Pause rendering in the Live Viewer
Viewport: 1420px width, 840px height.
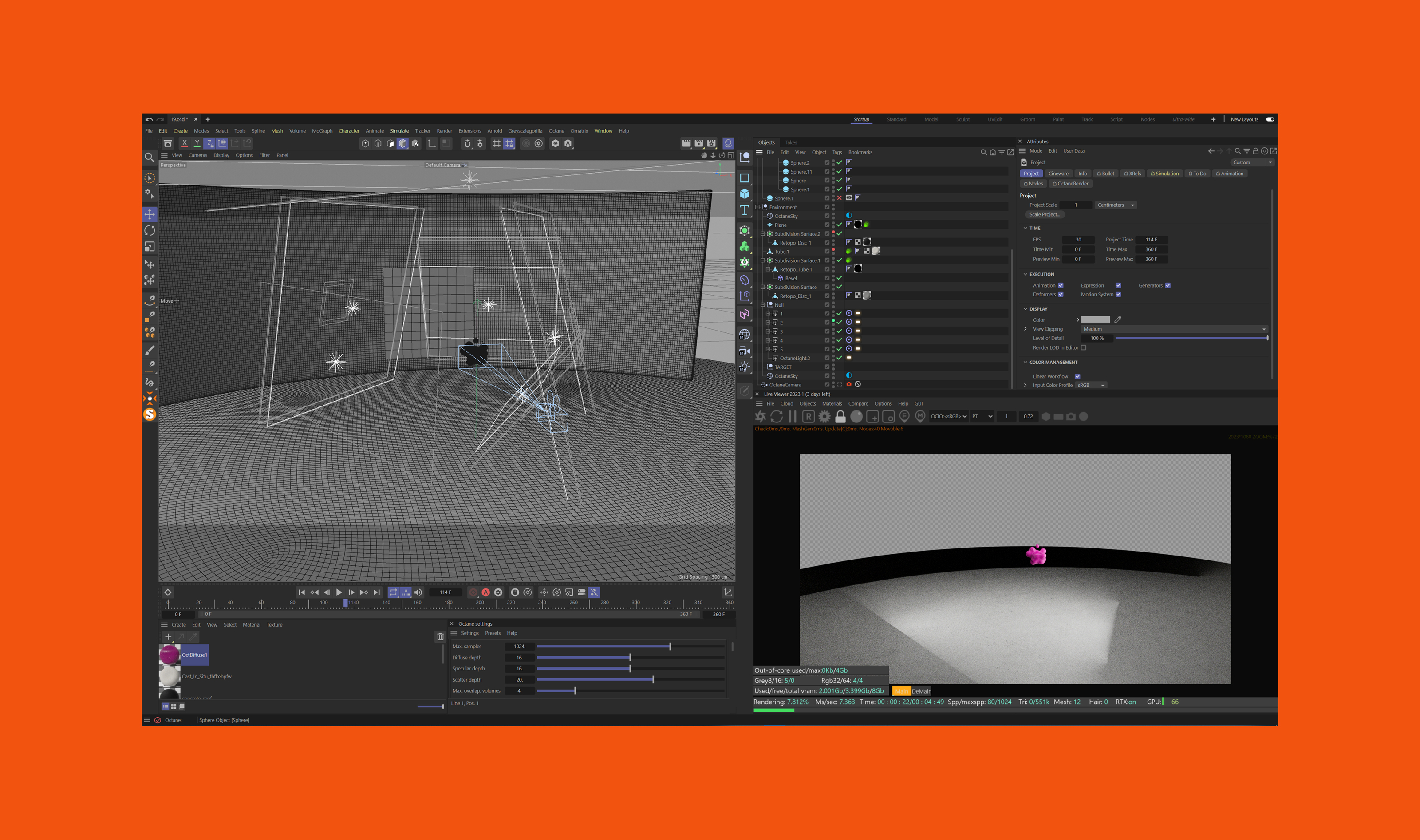click(793, 417)
